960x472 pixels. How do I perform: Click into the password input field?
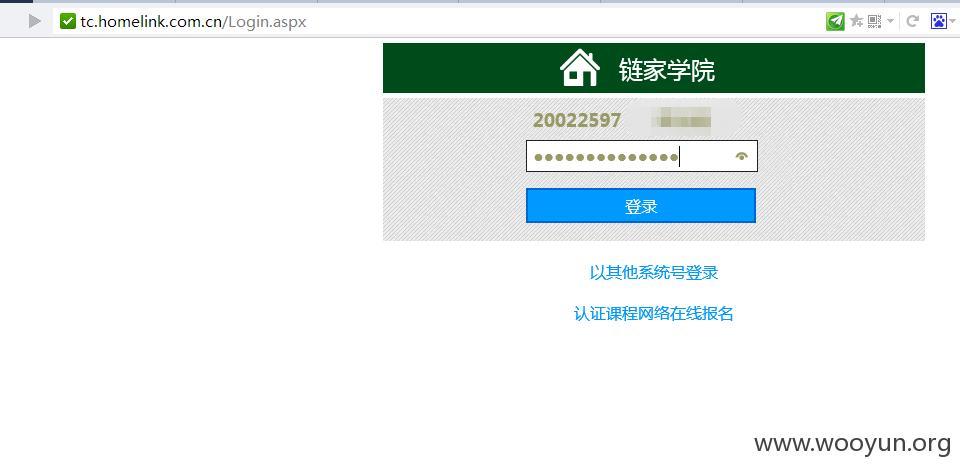click(x=642, y=156)
